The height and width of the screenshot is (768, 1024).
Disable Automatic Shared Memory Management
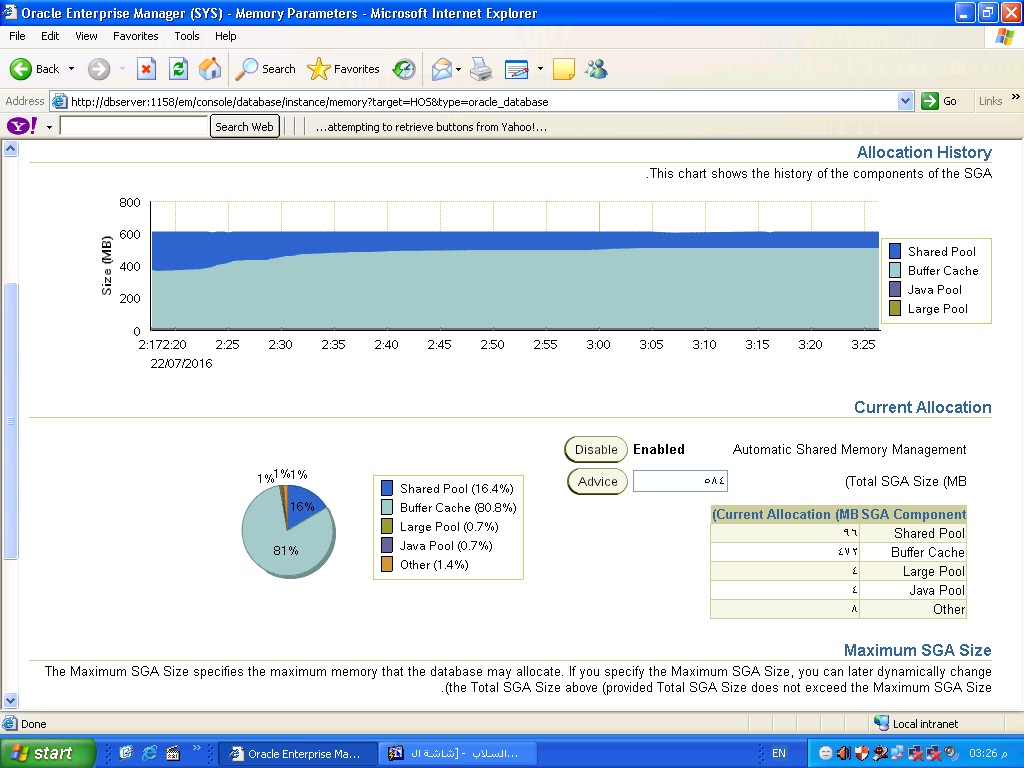coord(596,450)
